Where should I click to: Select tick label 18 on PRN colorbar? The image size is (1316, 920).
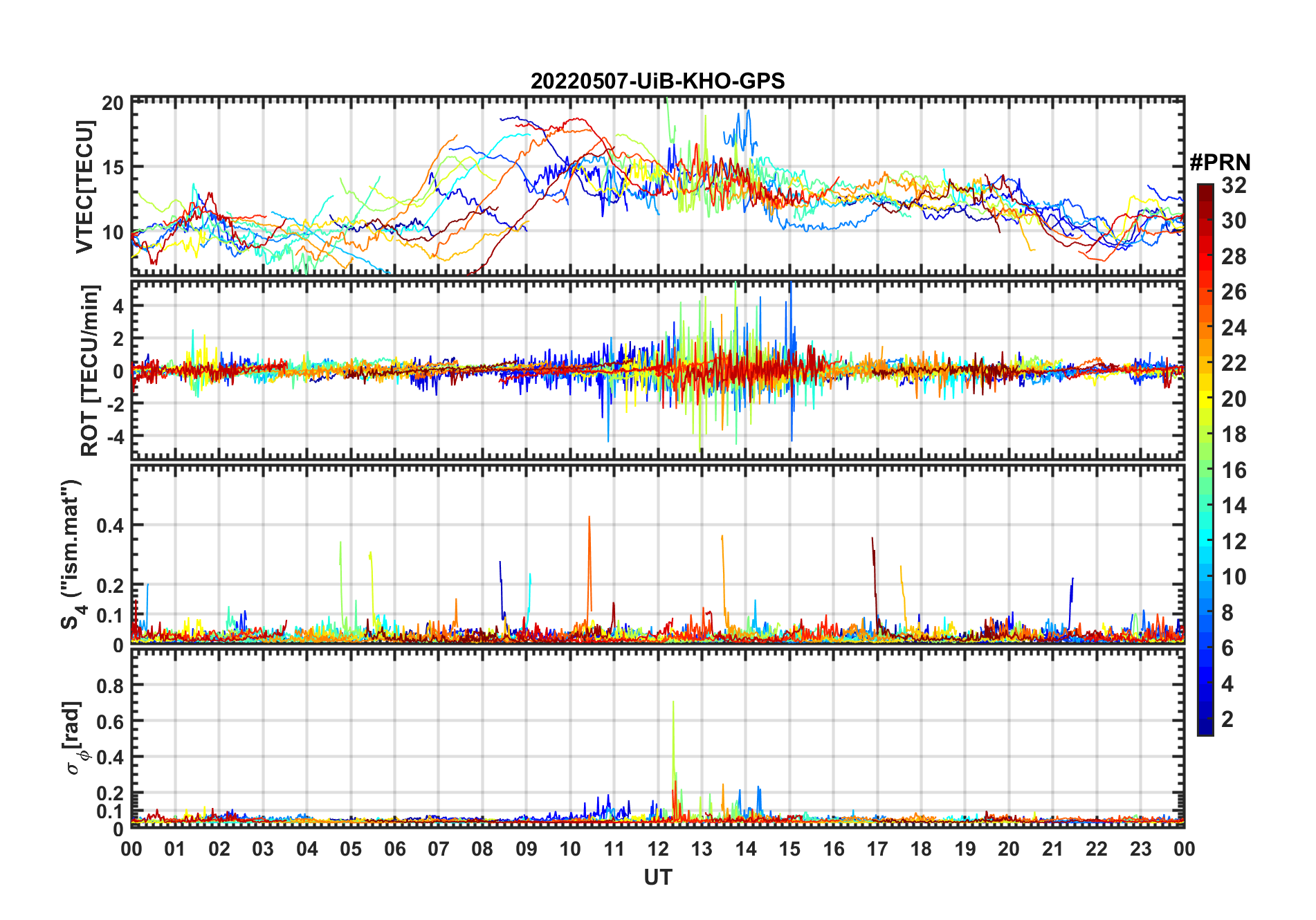[x=1234, y=434]
